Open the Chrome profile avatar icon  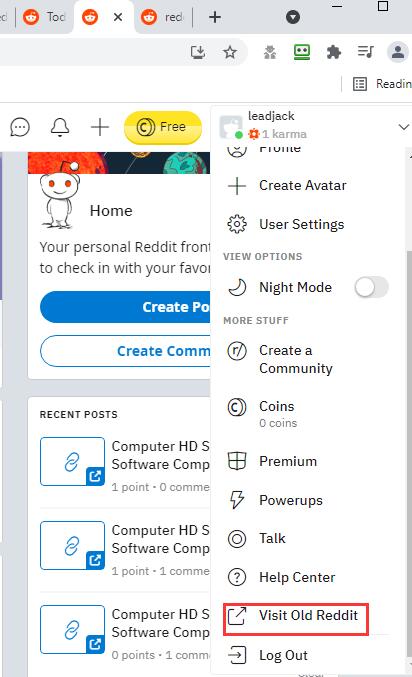click(398, 52)
